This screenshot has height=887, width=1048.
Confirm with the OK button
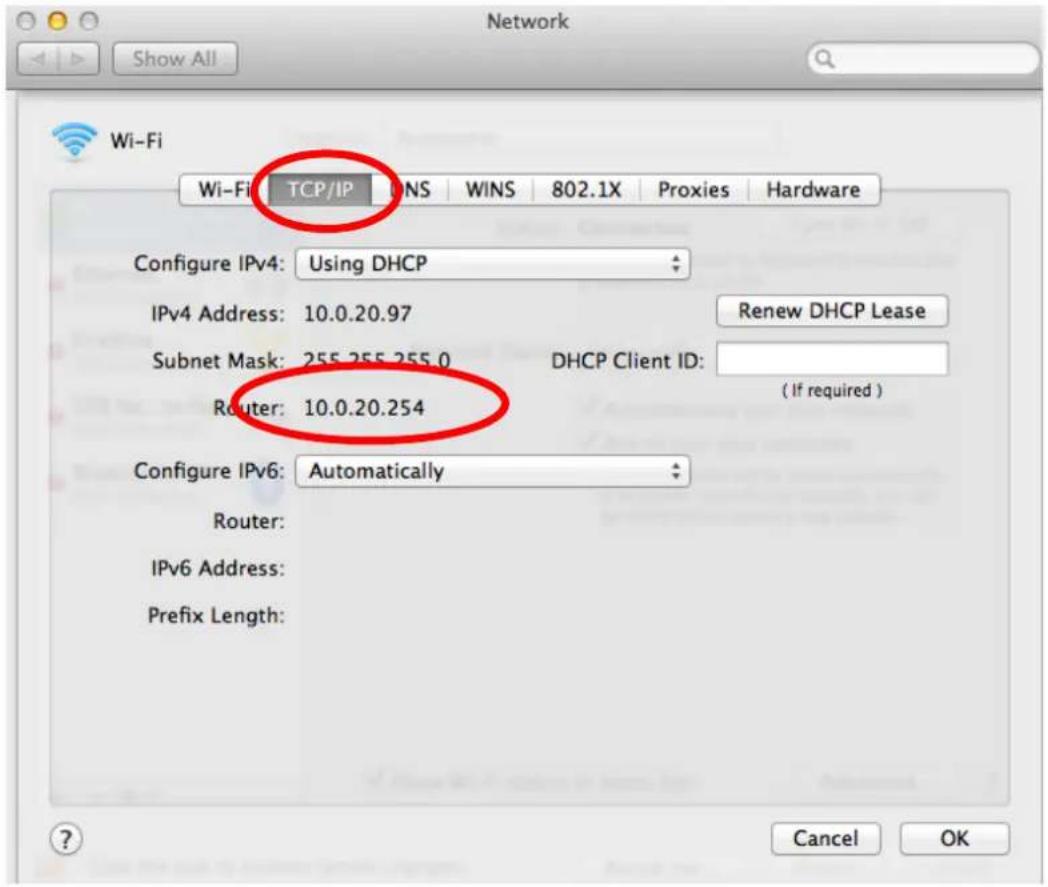[x=954, y=838]
